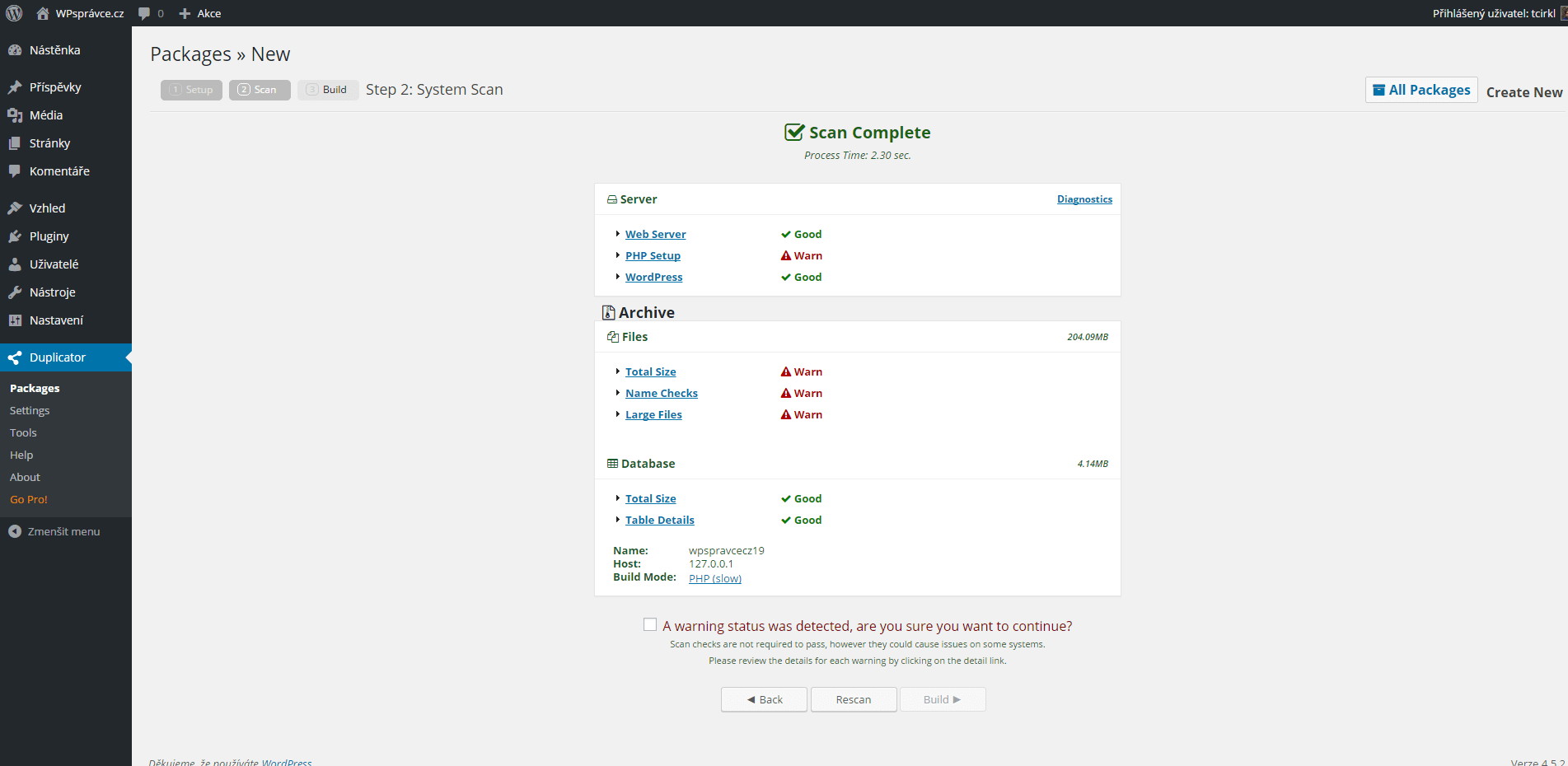The image size is (1568, 766).
Task: Click the Stránky pages icon
Action: point(15,143)
